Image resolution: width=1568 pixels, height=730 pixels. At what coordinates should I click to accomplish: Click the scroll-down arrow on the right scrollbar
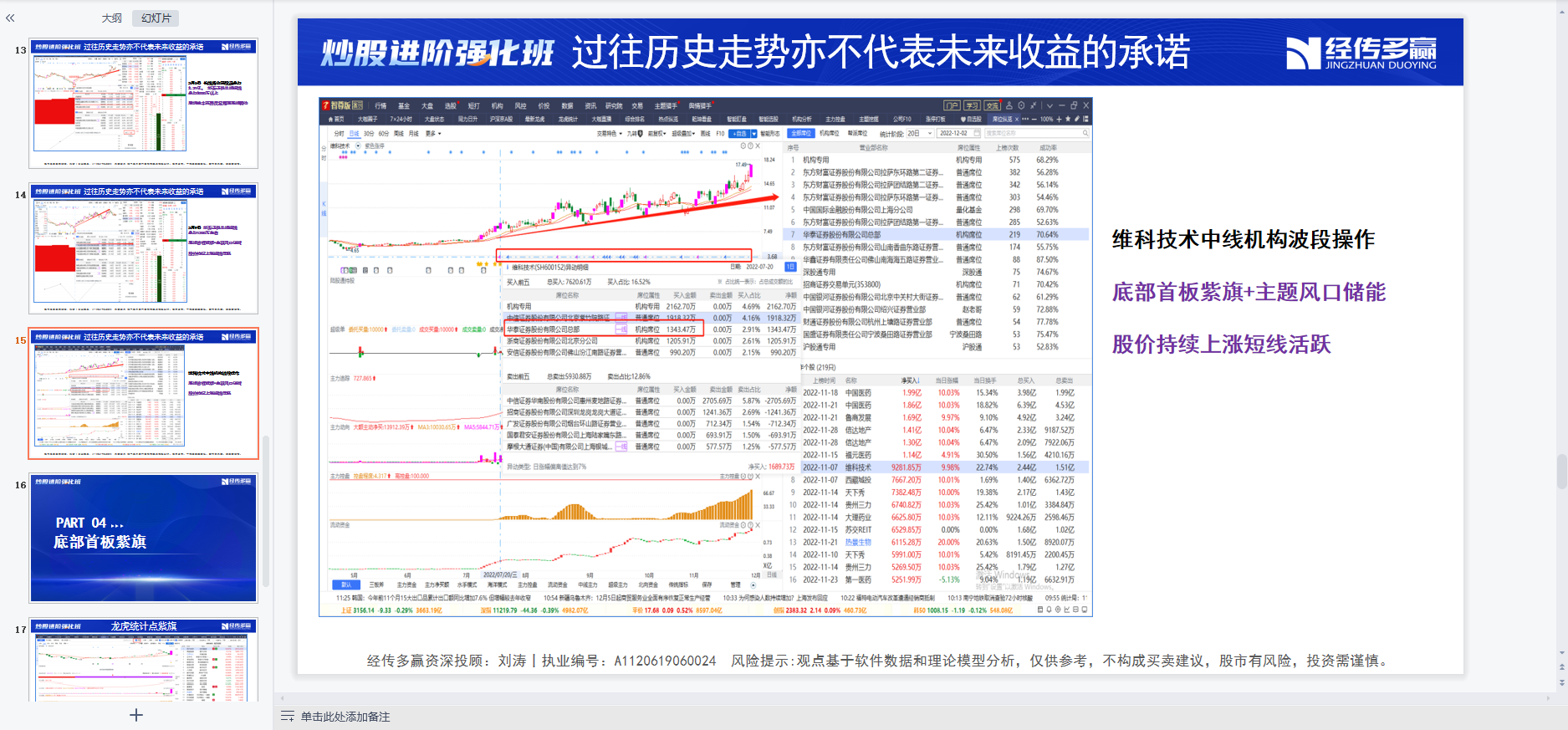coord(1561,652)
